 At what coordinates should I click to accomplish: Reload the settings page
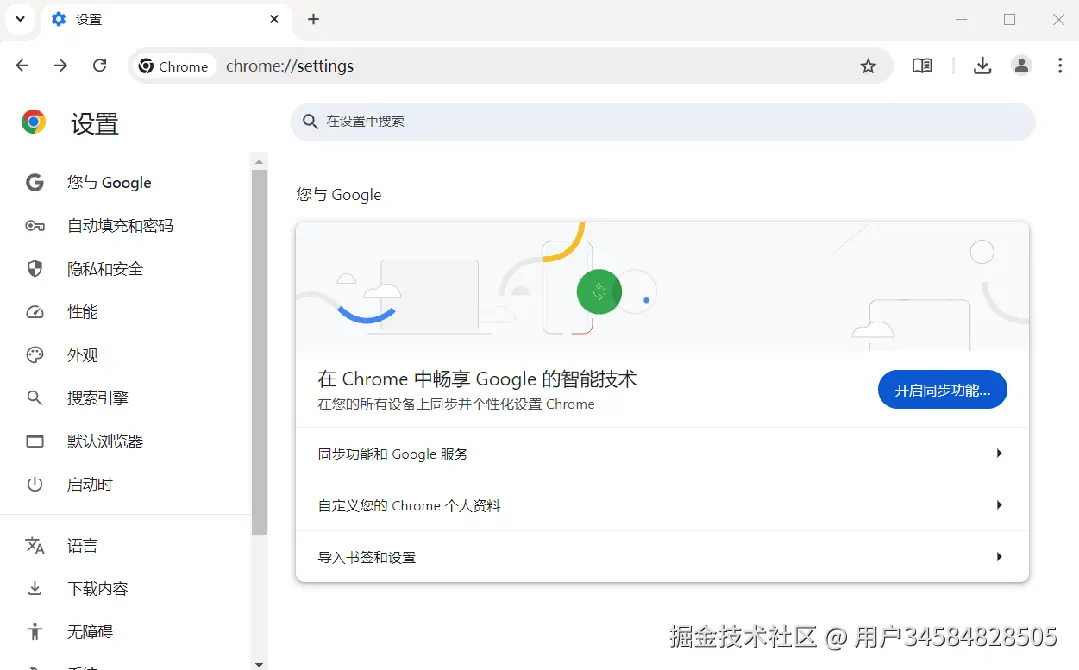click(100, 65)
